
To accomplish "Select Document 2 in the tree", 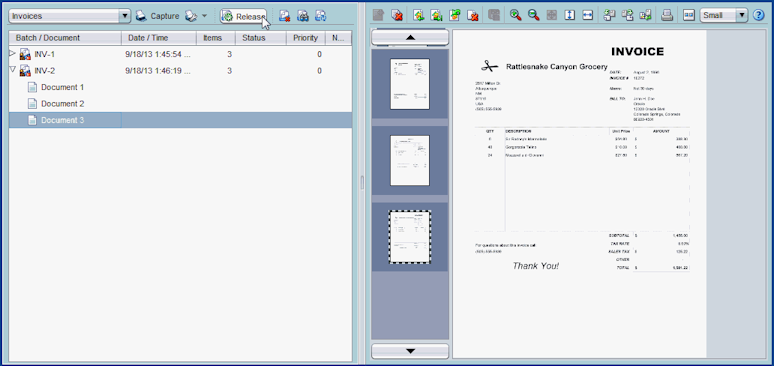I will [x=62, y=104].
